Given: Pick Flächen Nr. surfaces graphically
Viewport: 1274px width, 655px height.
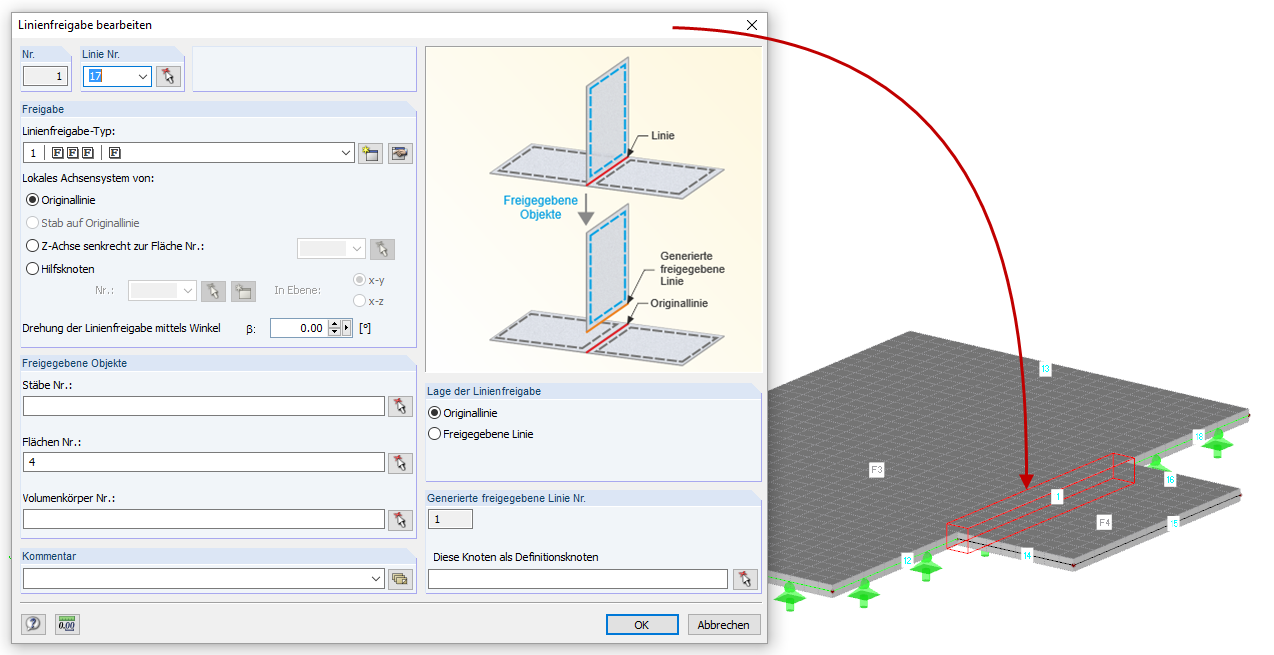Looking at the screenshot, I should click(400, 463).
